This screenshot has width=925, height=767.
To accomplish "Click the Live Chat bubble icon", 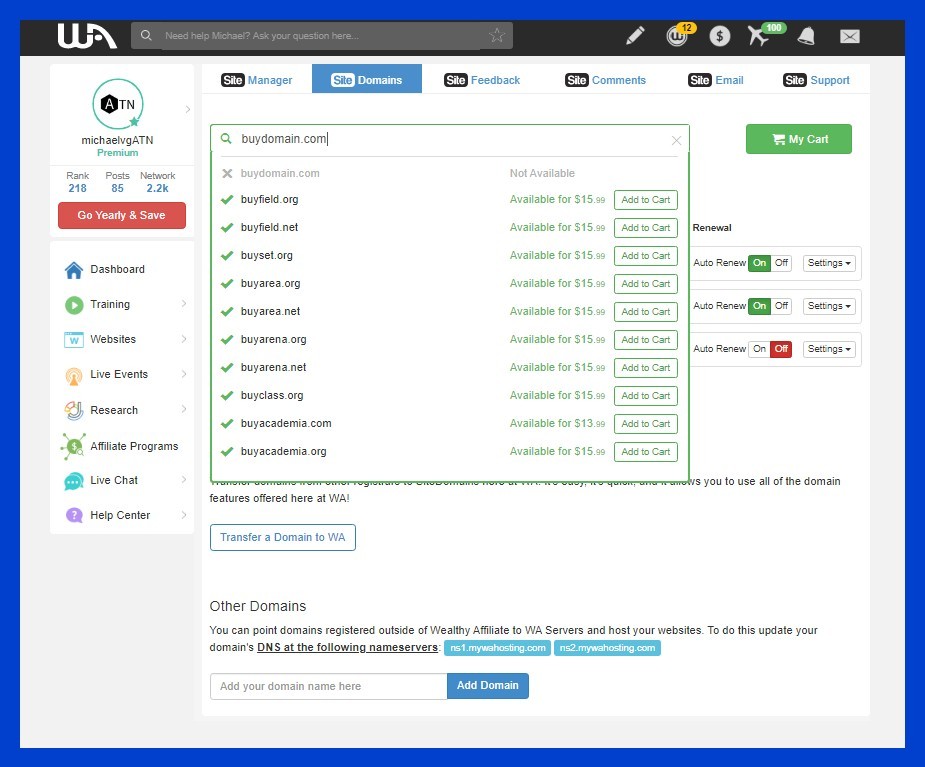I will (74, 481).
